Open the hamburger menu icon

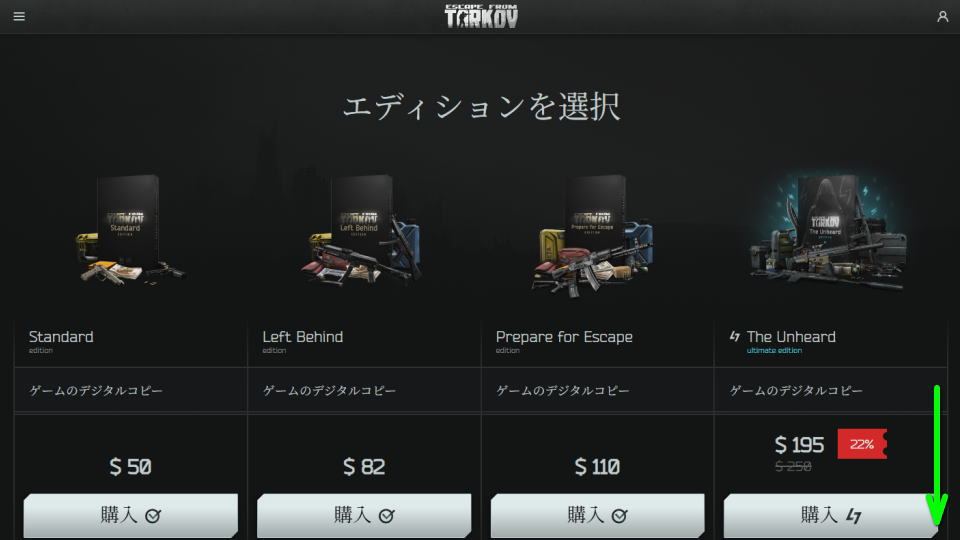coord(19,17)
